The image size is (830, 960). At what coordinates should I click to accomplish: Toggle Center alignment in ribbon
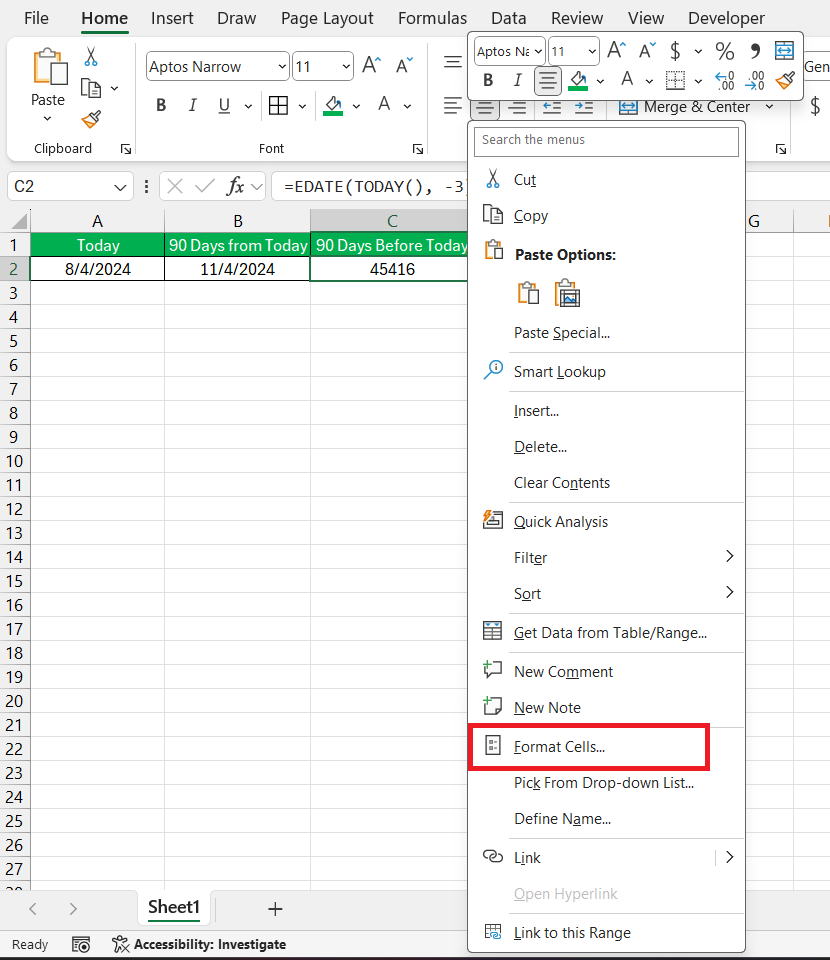point(485,108)
